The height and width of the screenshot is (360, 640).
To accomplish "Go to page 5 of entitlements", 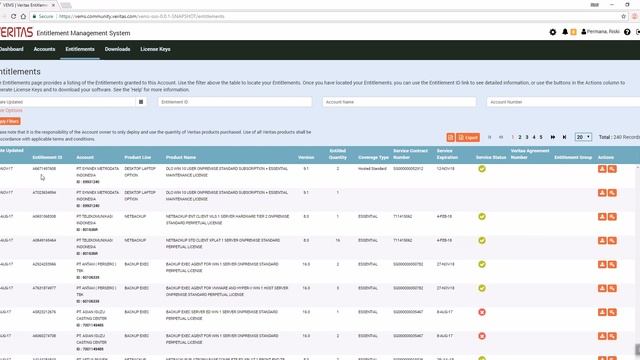I will pyautogui.click(x=541, y=137).
